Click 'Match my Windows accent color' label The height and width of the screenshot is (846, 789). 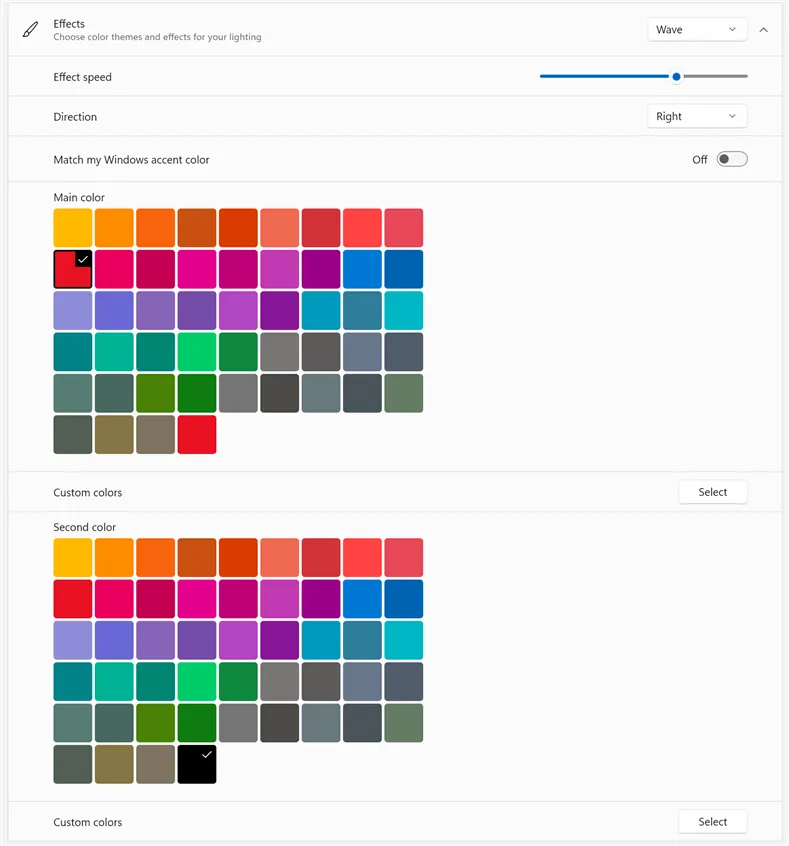point(131,160)
